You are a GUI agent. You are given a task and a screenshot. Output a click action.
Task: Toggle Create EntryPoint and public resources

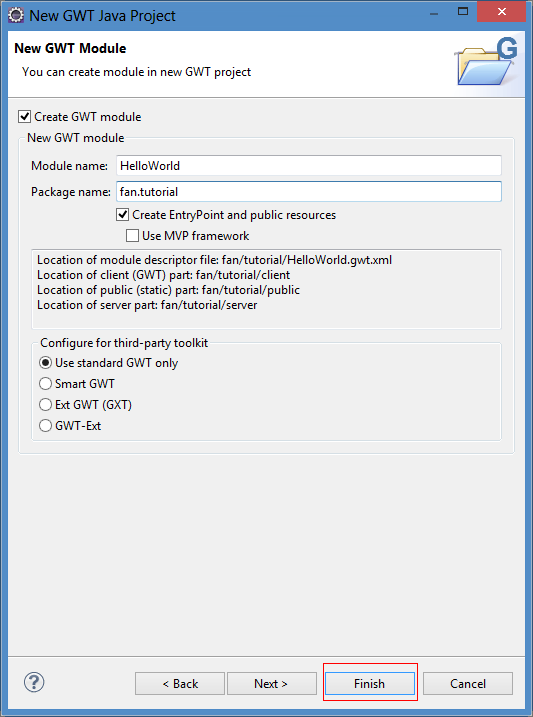tap(122, 214)
